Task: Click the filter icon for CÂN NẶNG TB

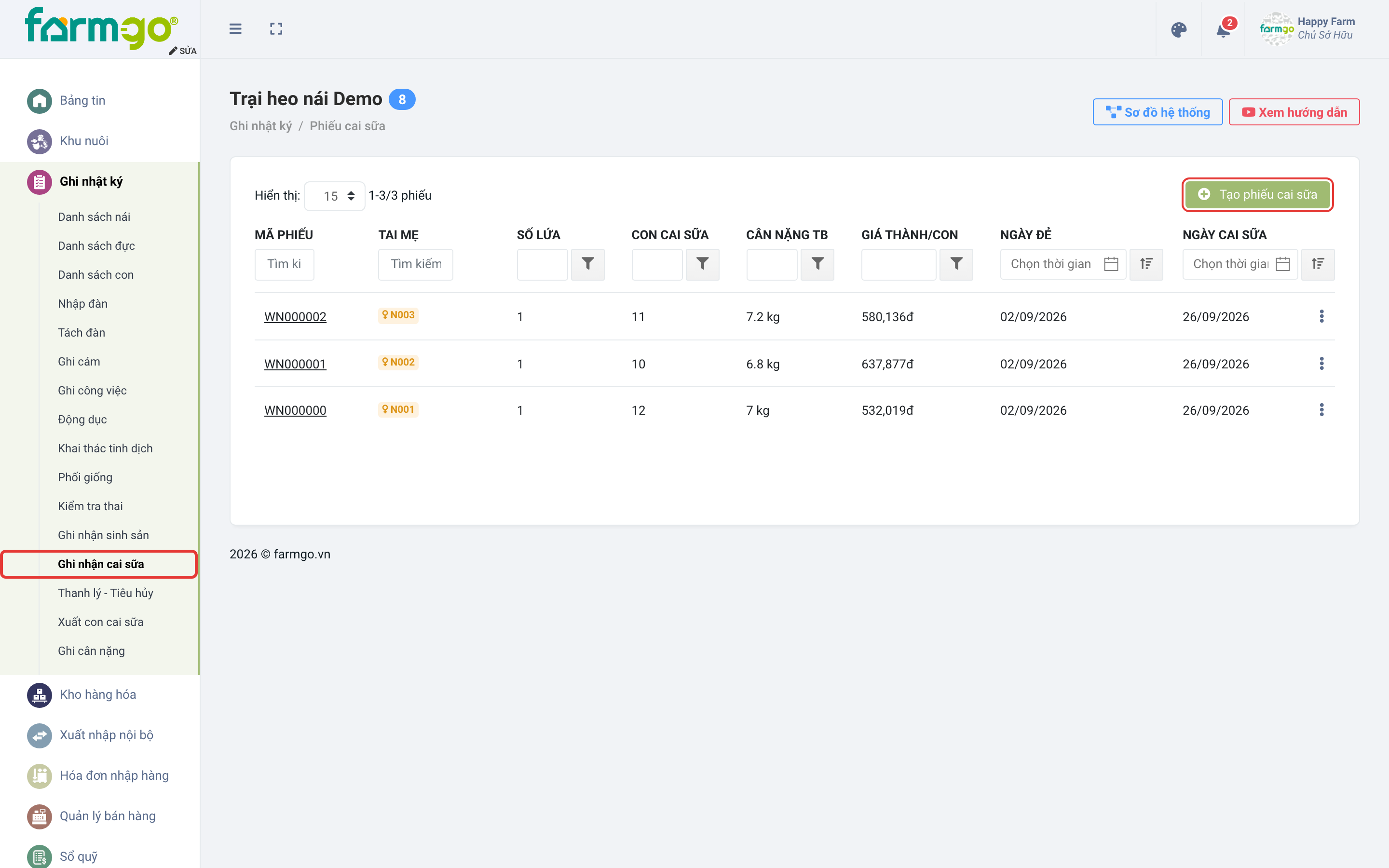Action: pos(818,264)
